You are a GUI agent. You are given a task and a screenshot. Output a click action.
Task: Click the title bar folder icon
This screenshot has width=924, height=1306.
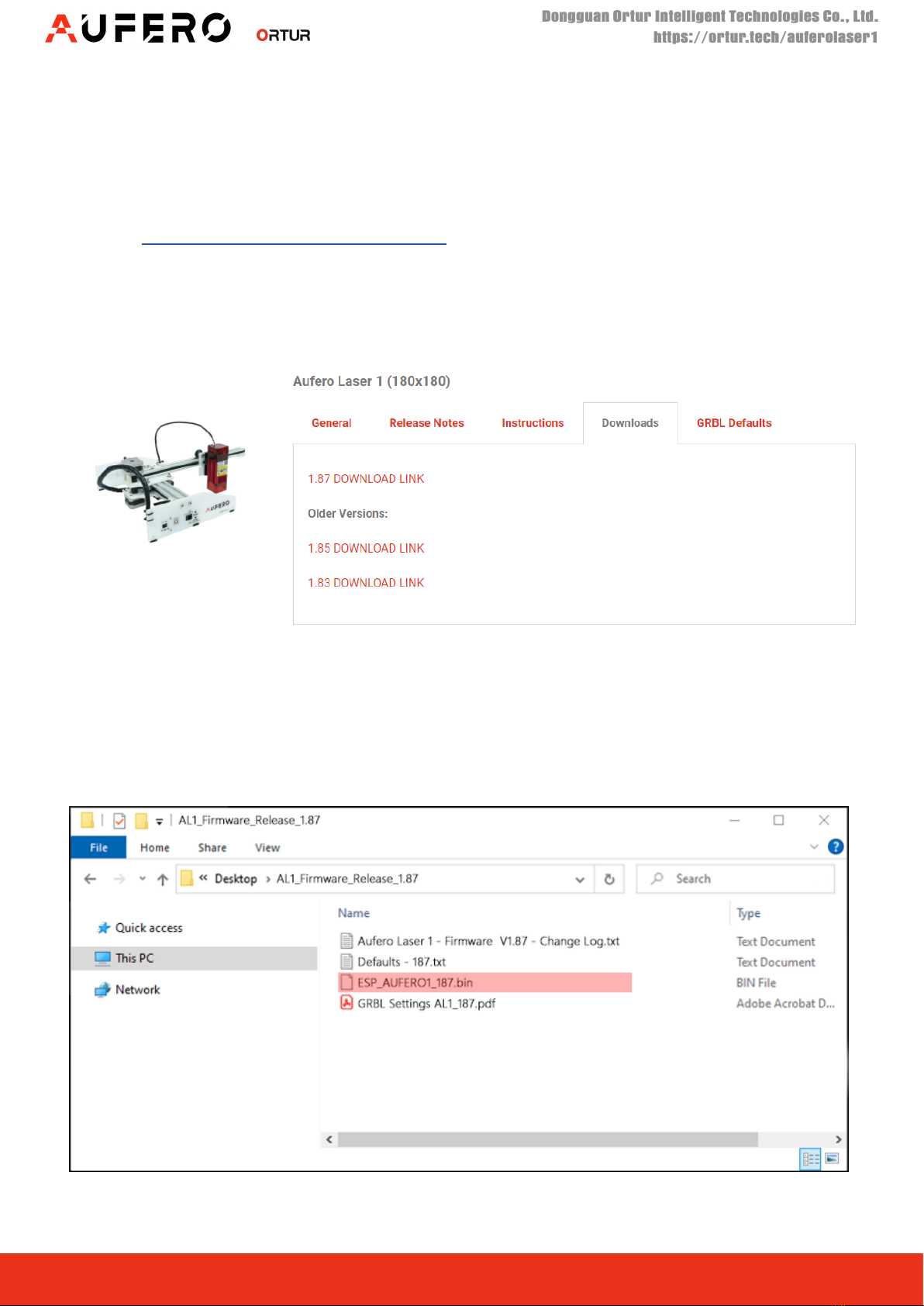coord(87,820)
